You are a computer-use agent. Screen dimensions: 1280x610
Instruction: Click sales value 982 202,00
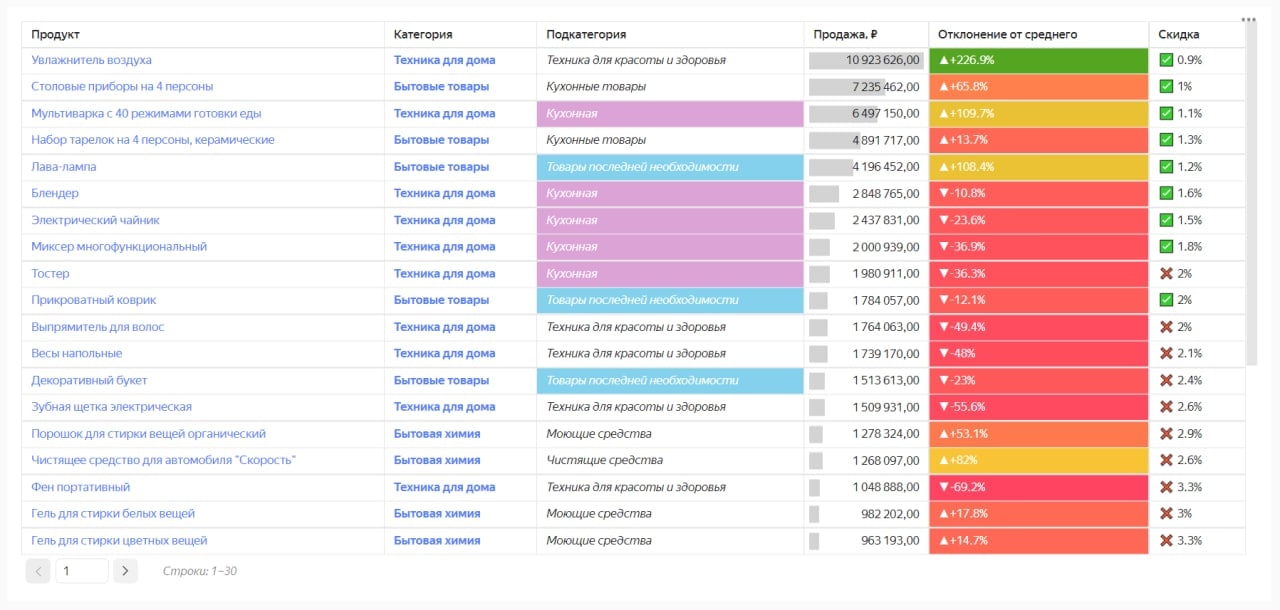tap(890, 513)
